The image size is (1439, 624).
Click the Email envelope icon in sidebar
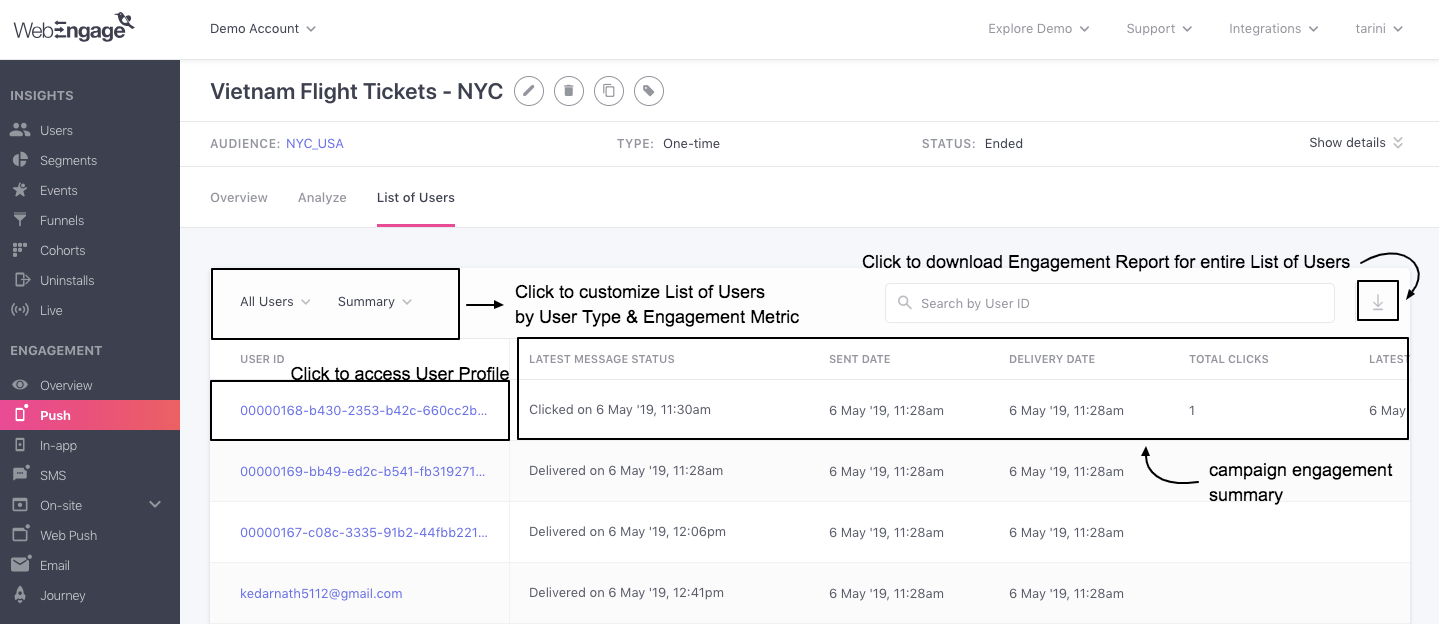click(20, 565)
